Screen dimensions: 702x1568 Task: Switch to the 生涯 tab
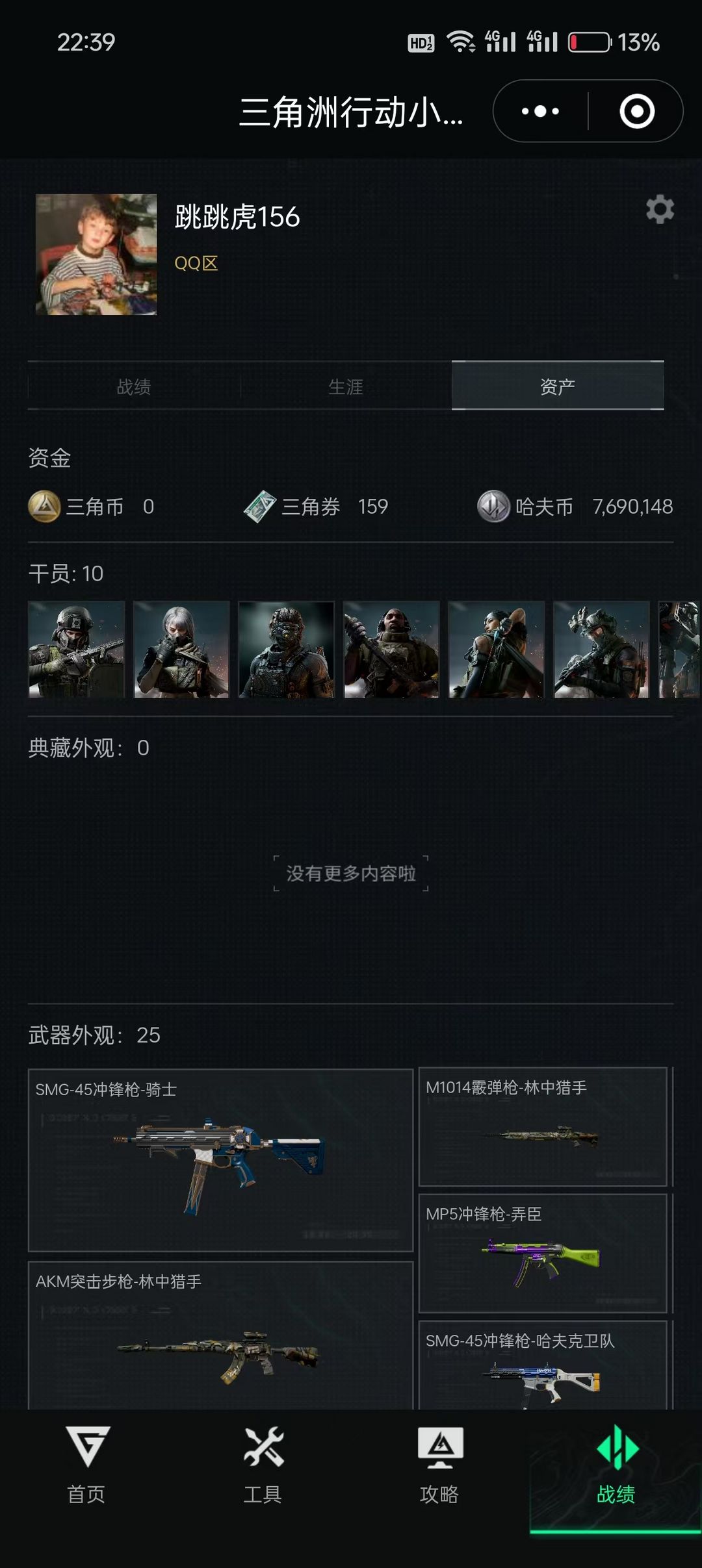click(x=346, y=386)
